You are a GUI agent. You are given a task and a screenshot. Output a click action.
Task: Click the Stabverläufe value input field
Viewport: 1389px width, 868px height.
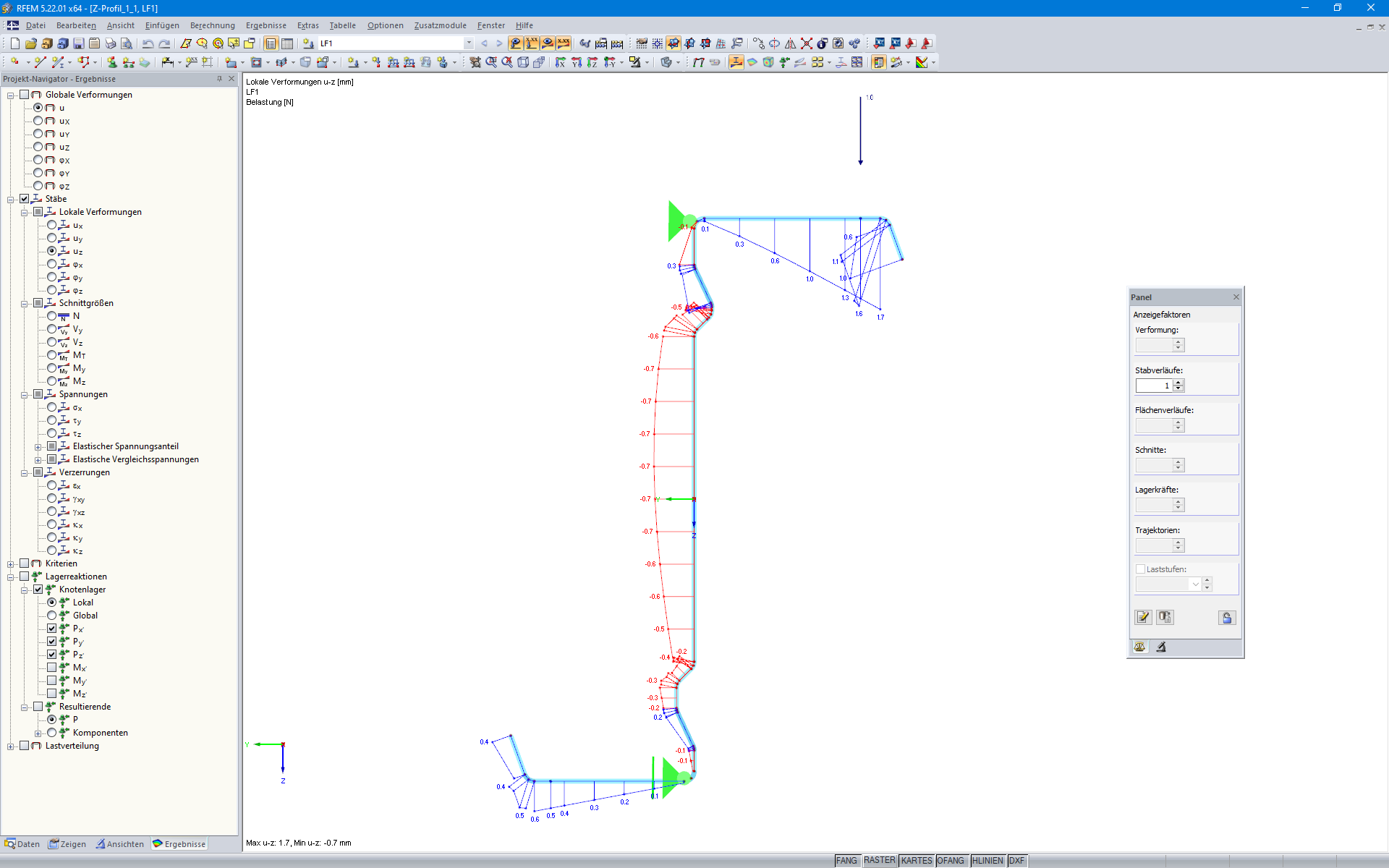click(x=1153, y=386)
